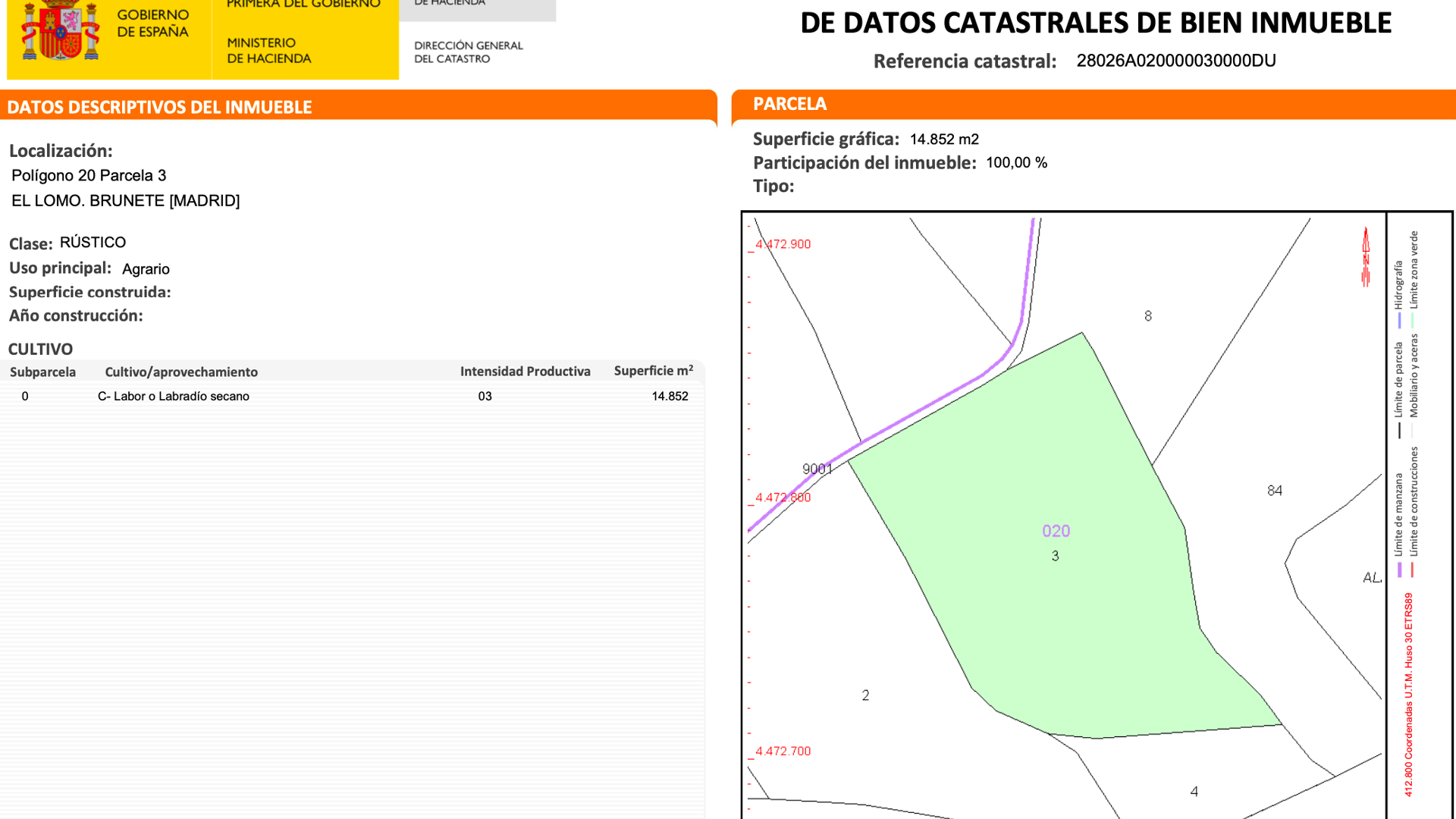
Task: Click the 'EL LOMO. BRUNETE [MADRID]' location
Action: [125, 201]
